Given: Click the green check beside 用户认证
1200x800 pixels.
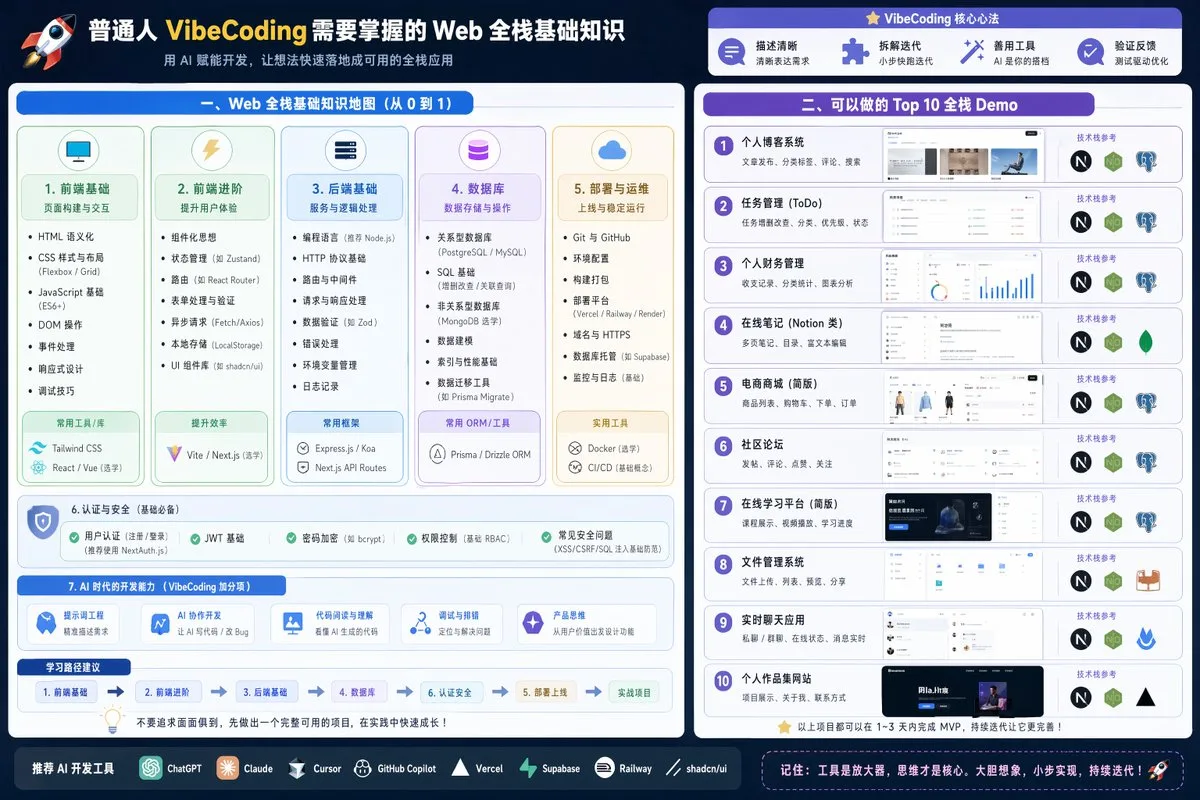Looking at the screenshot, I should pyautogui.click(x=74, y=538).
